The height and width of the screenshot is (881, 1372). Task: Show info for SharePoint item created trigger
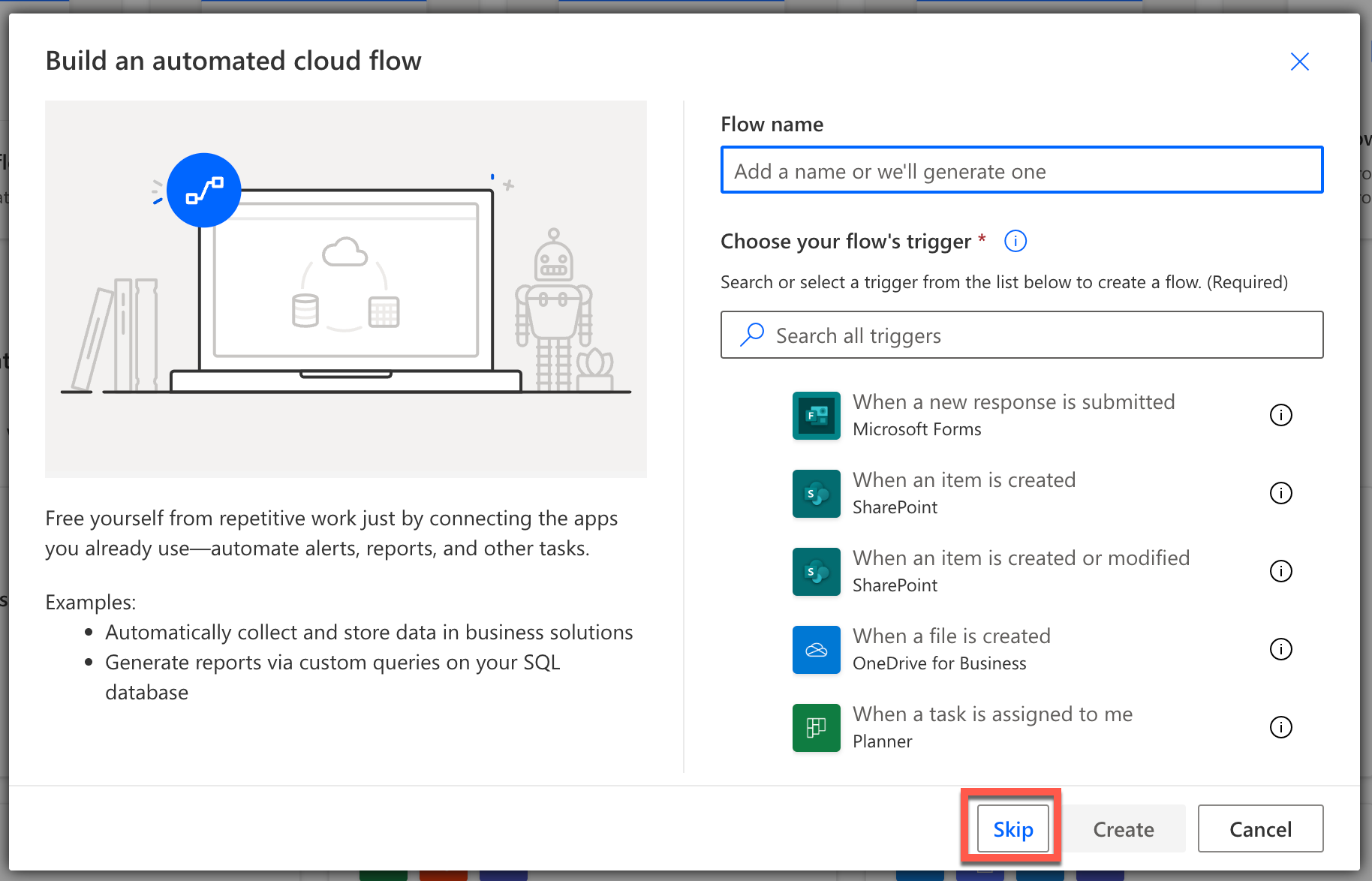pos(1280,493)
